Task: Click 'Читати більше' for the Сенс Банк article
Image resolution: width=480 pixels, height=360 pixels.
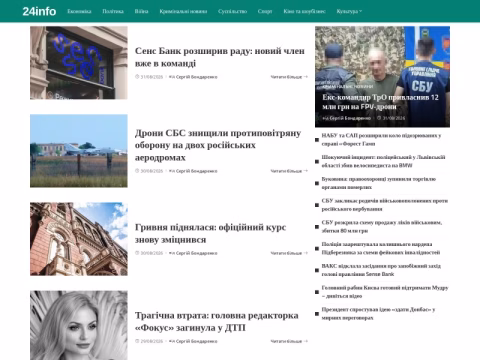Action: click(289, 77)
